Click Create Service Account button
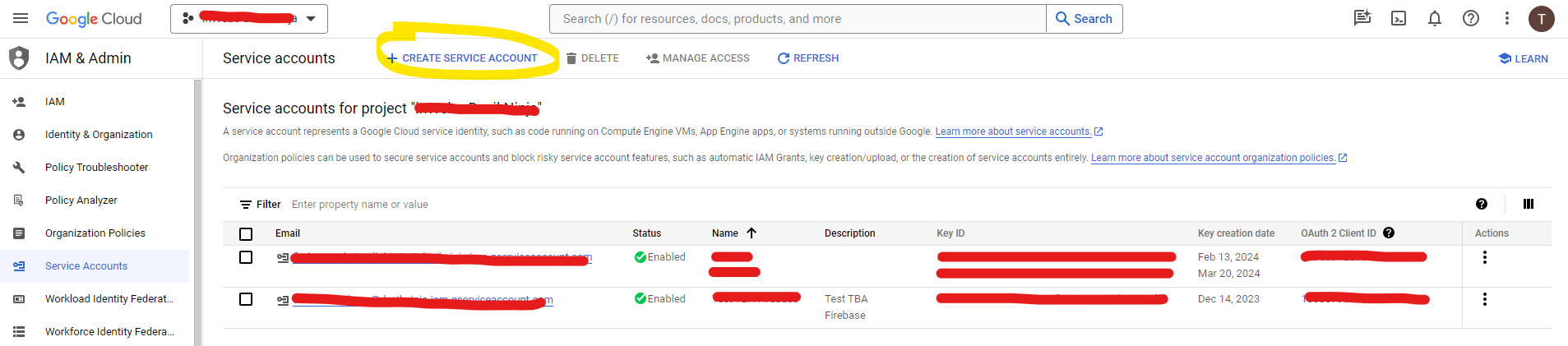The image size is (1568, 346). [x=462, y=58]
